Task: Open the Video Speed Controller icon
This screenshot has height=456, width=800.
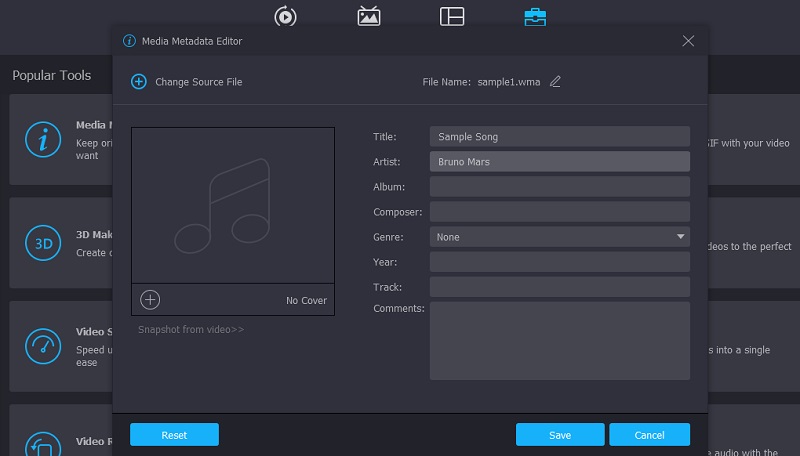Action: pos(43,346)
